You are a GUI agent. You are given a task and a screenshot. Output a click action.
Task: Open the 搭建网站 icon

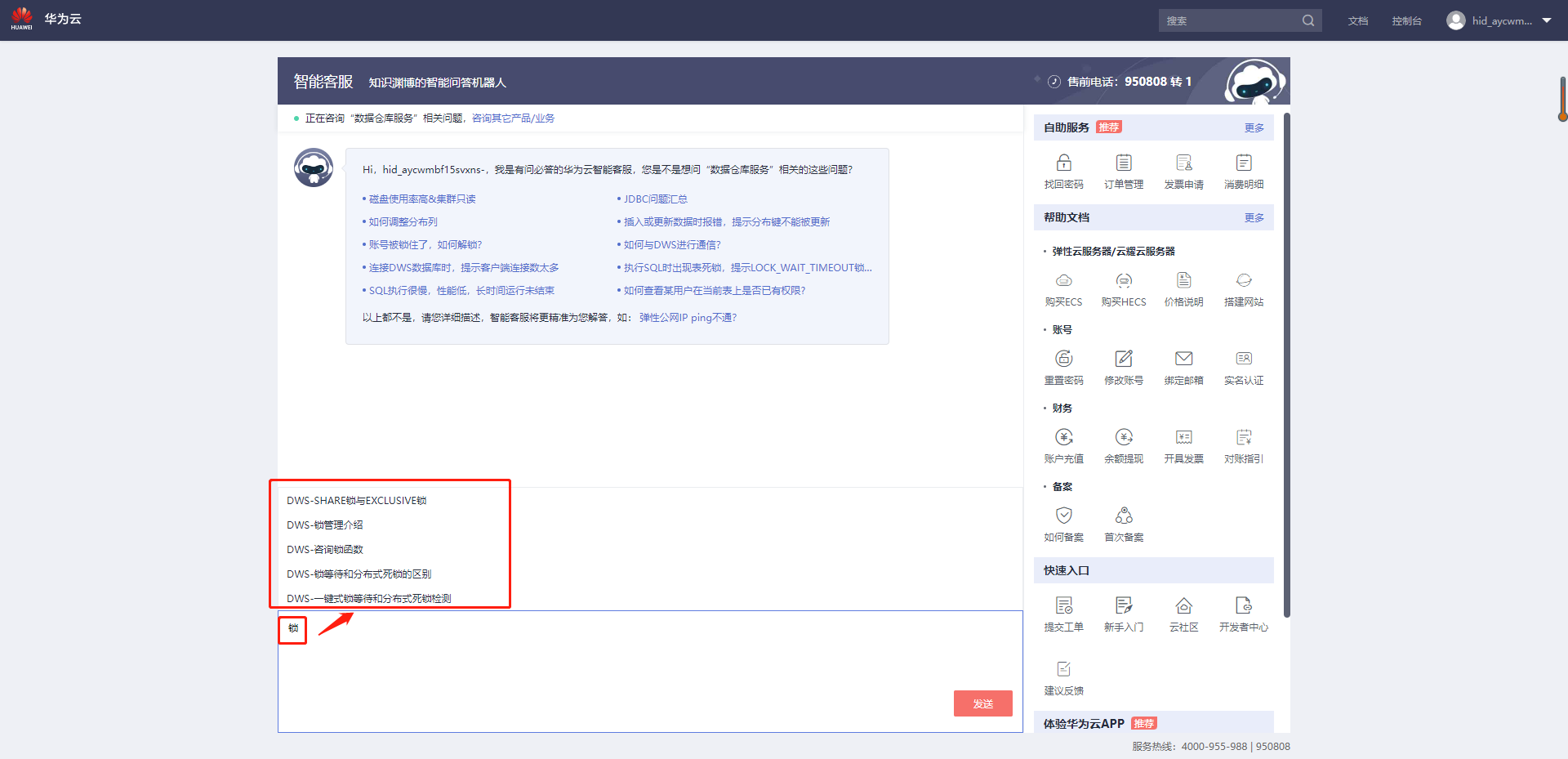pyautogui.click(x=1244, y=280)
